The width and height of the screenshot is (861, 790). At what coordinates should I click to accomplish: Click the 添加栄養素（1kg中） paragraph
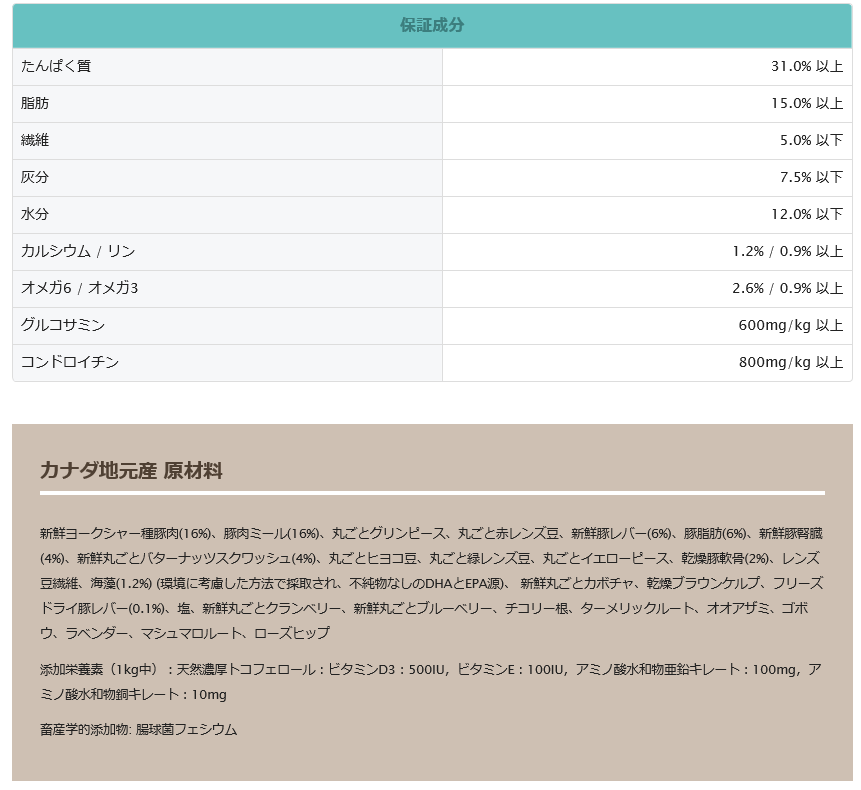click(x=430, y=682)
